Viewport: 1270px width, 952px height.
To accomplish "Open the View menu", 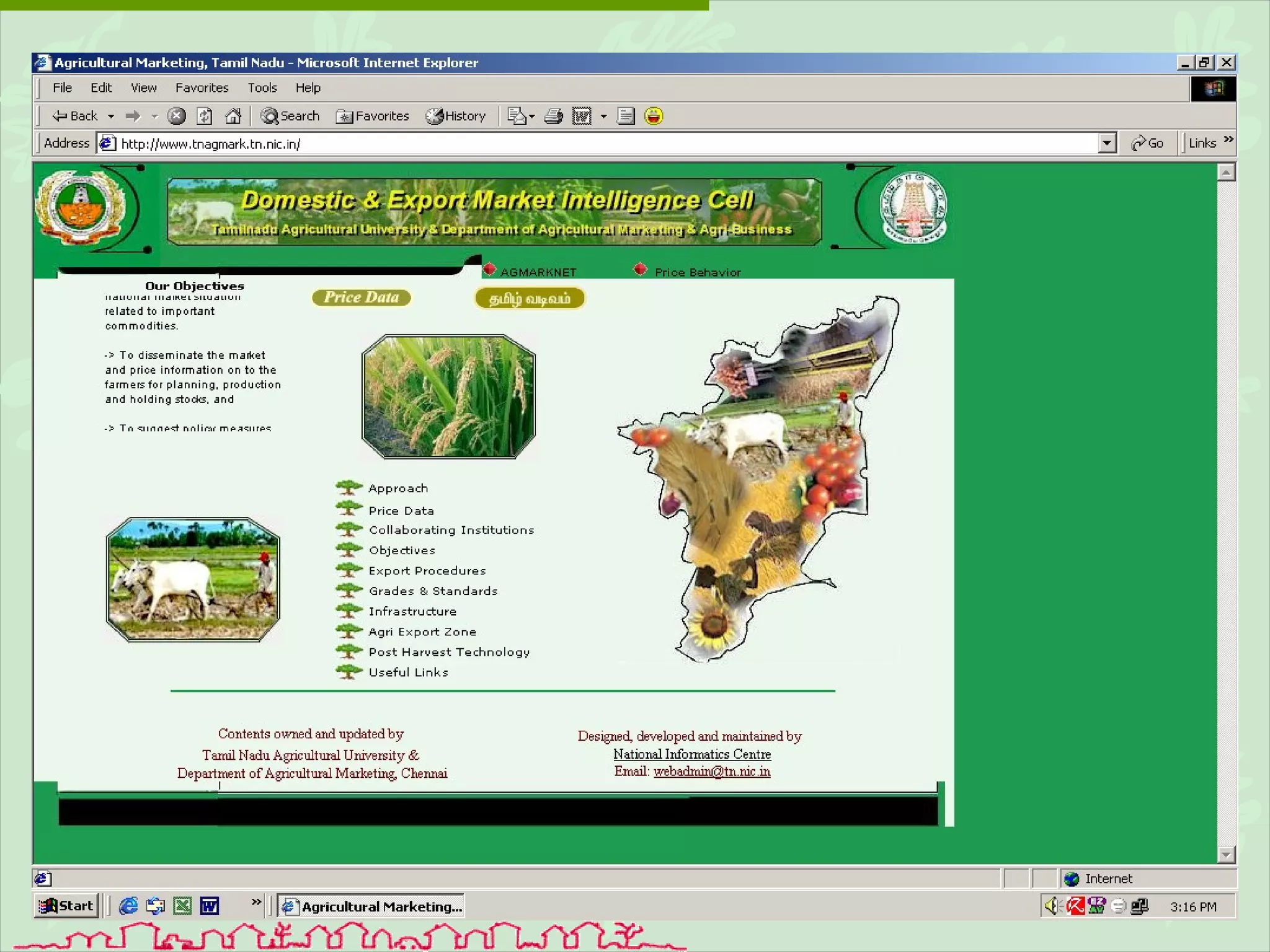I will click(x=143, y=87).
